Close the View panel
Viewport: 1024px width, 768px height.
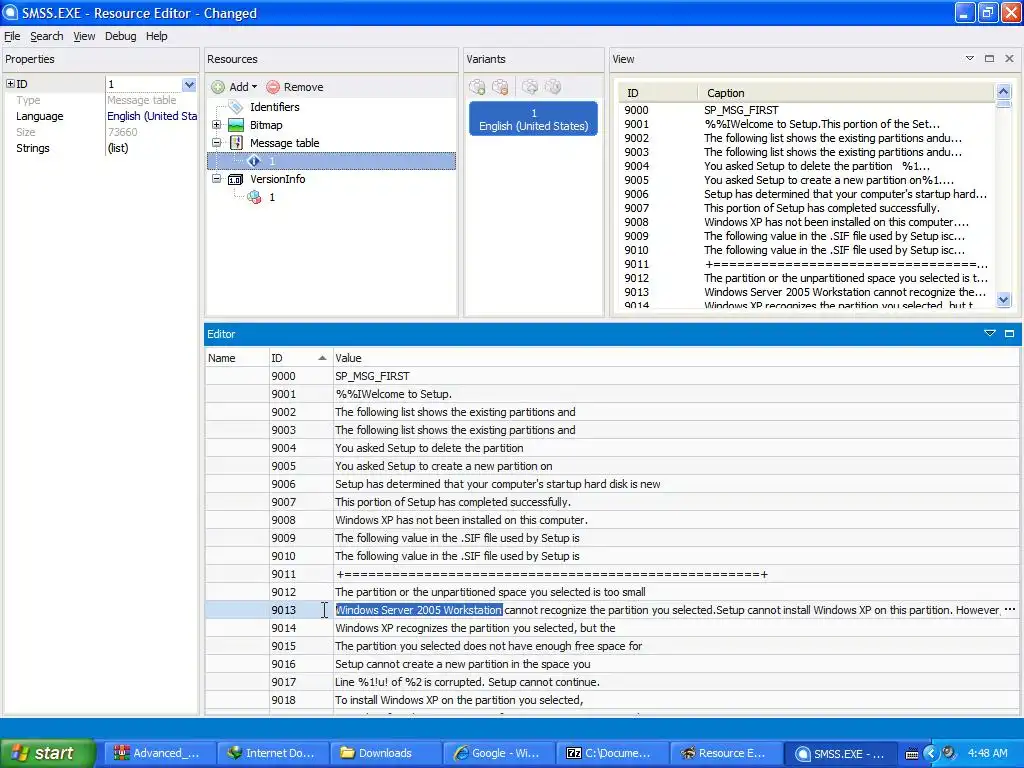tap(1009, 59)
